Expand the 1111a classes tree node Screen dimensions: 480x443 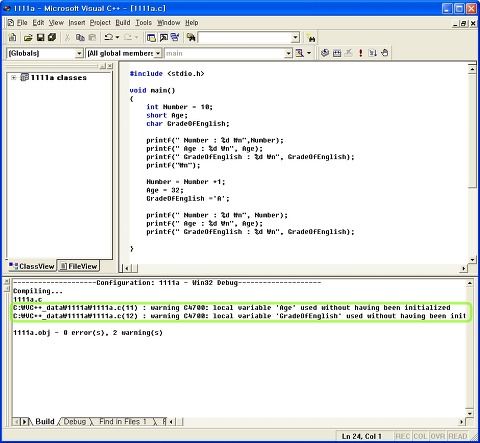[13, 78]
